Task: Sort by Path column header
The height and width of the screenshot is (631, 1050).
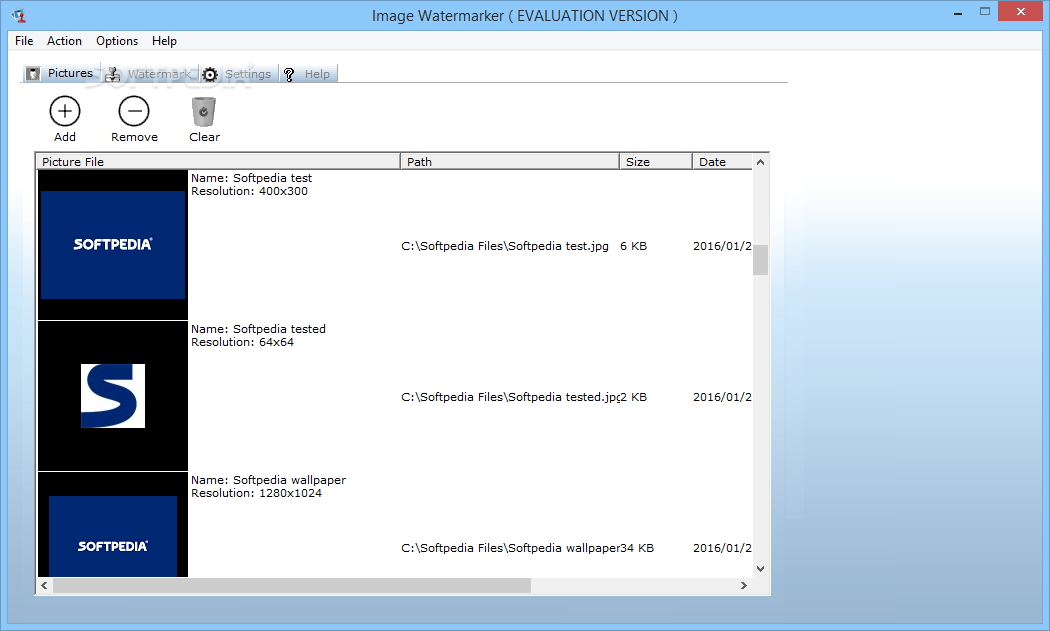Action: (x=510, y=161)
